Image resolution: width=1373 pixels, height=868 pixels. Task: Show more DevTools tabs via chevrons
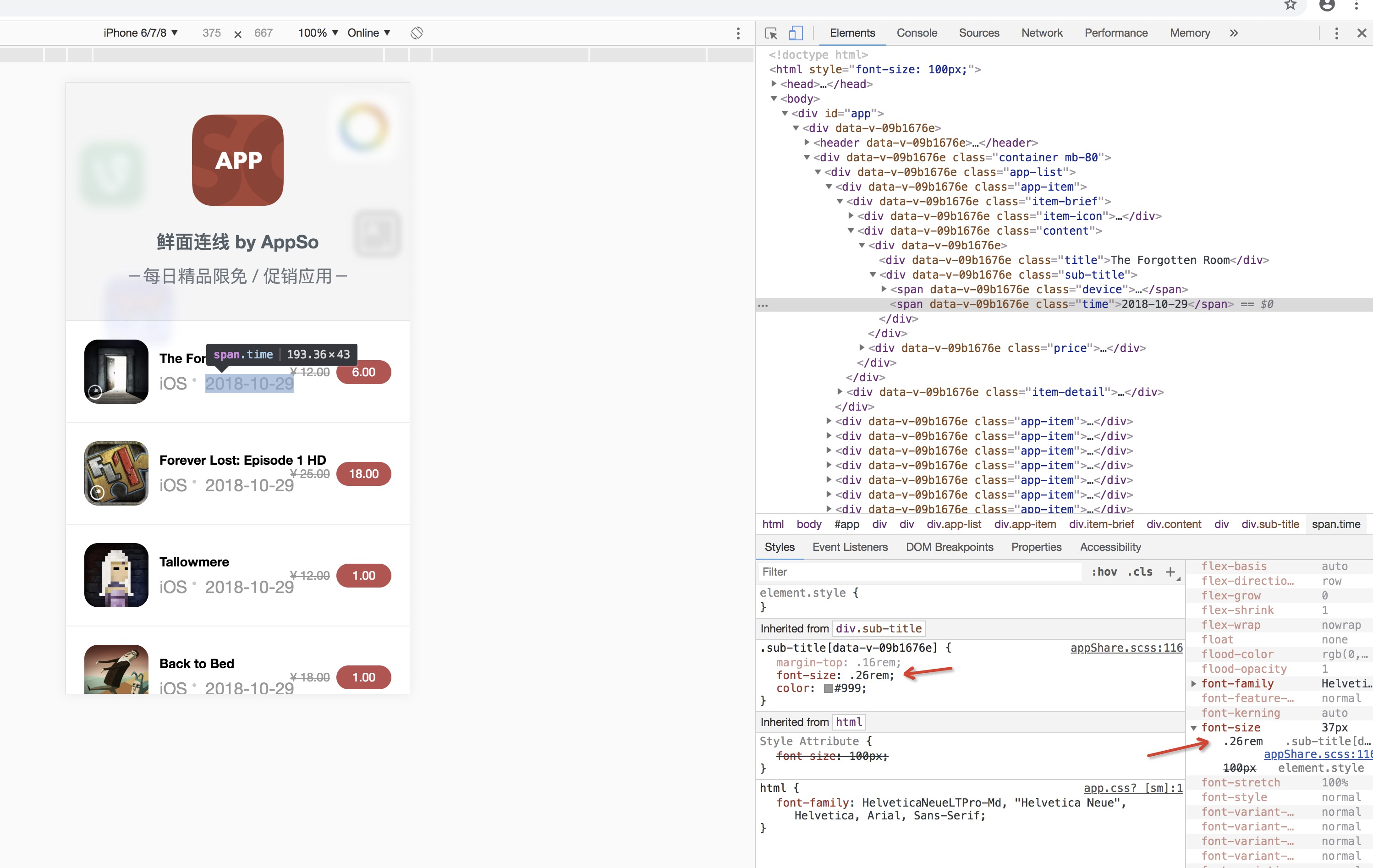pos(1234,33)
